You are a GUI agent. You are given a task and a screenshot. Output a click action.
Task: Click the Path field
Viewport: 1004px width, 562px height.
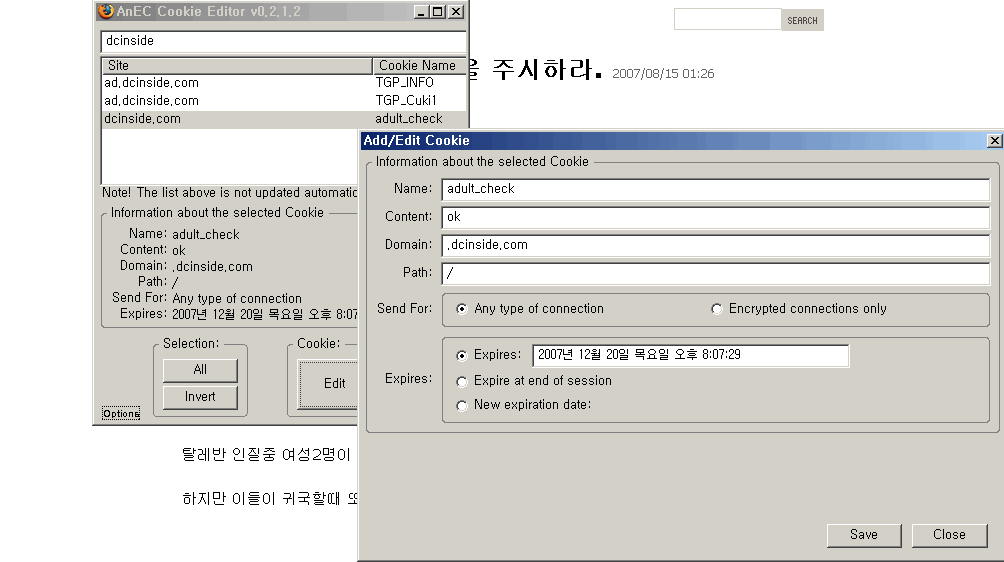pos(715,273)
